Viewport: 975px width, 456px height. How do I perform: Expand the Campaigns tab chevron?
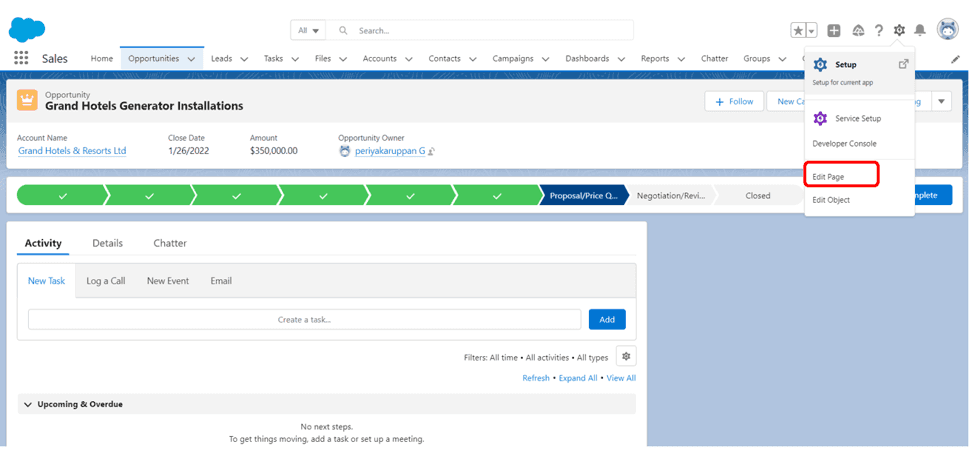point(545,59)
